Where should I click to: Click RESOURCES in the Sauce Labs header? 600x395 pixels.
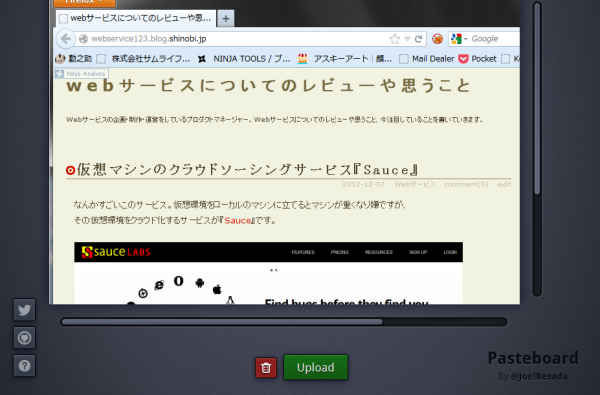pyautogui.click(x=379, y=252)
